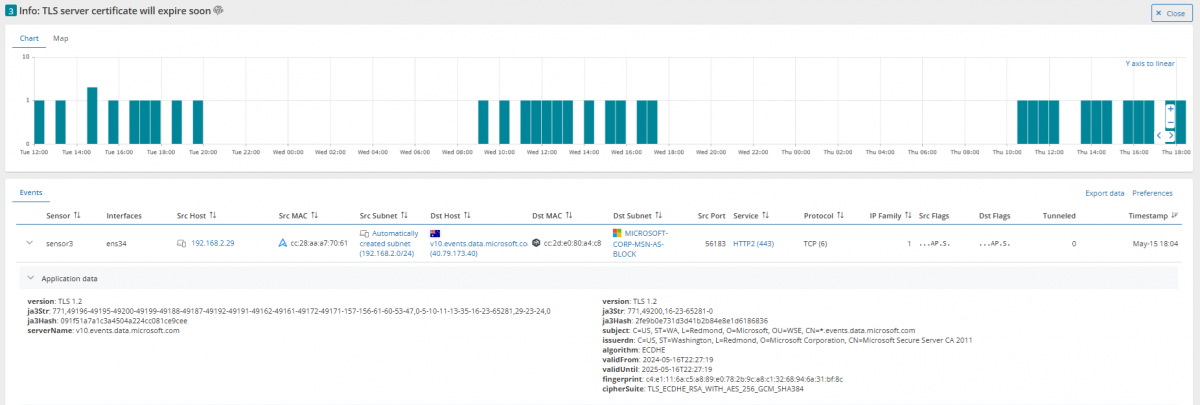Zoom in the chart with plus
1200x405 pixels.
pos(1170,108)
